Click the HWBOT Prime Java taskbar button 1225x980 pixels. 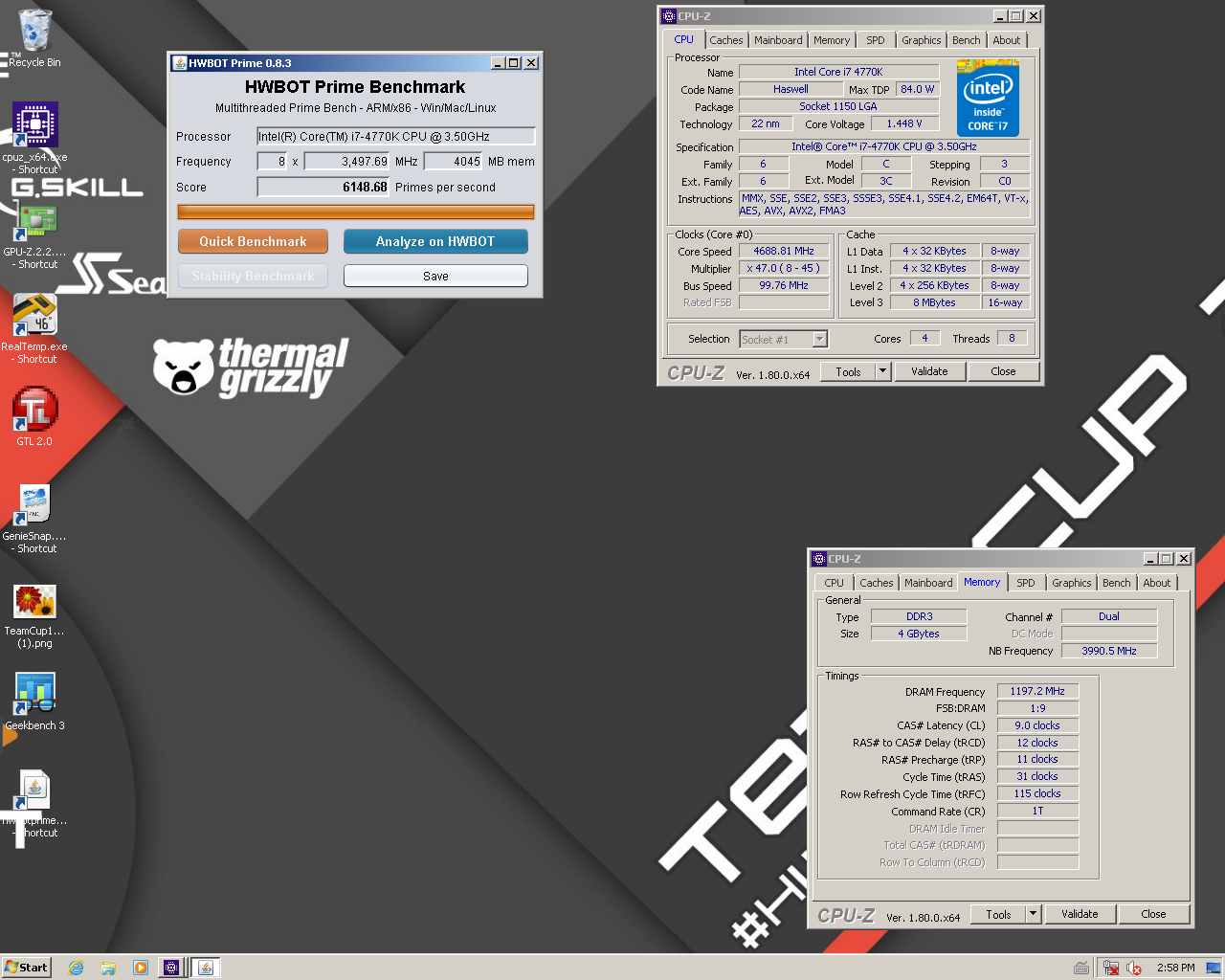tap(206, 968)
